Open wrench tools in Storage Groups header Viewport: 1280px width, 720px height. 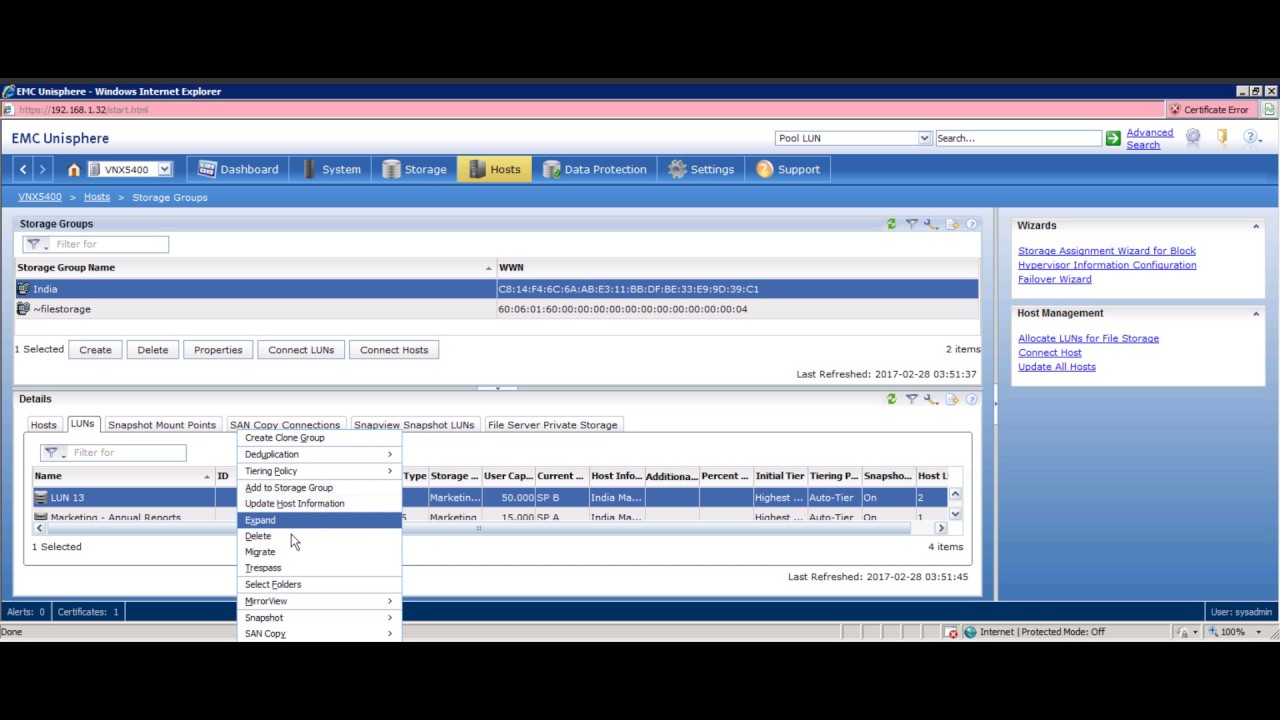[931, 224]
